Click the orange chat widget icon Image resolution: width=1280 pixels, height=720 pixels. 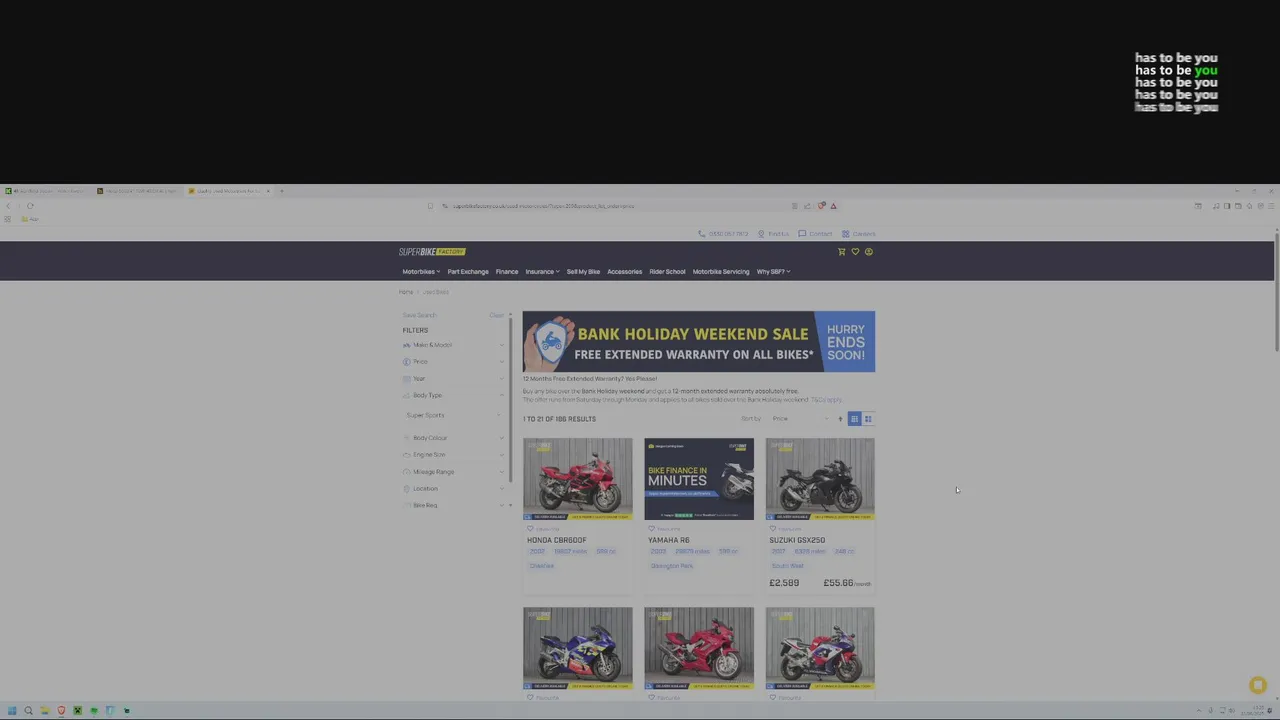click(x=1258, y=685)
